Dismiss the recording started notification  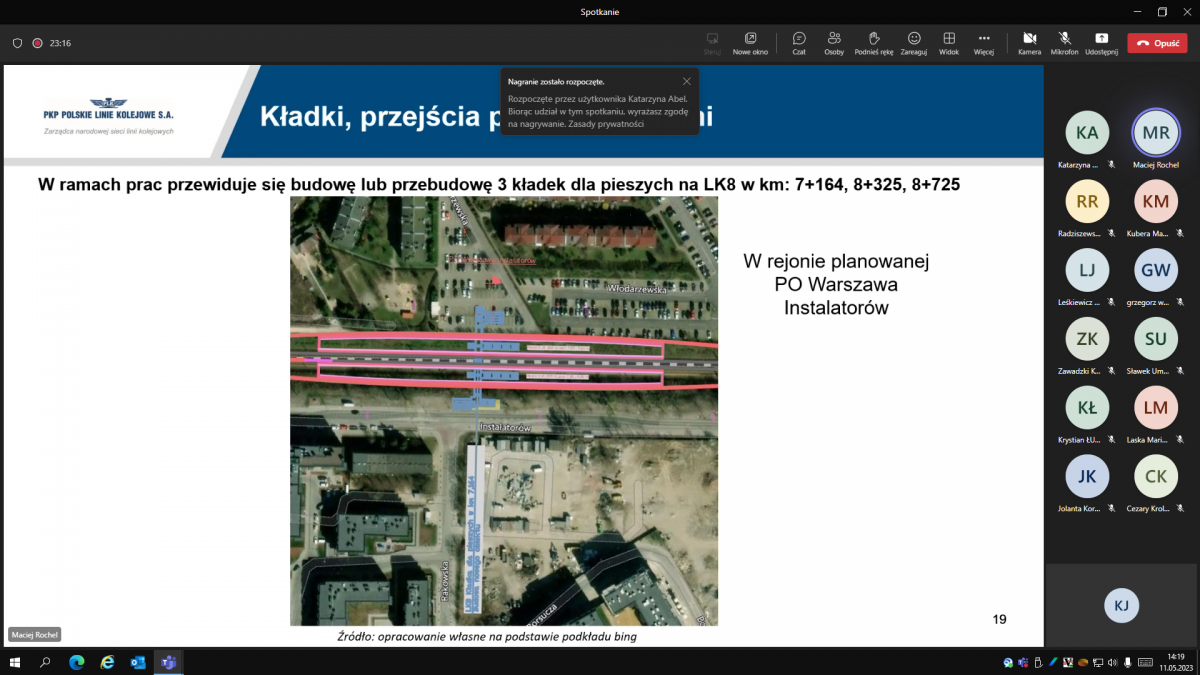click(x=687, y=81)
